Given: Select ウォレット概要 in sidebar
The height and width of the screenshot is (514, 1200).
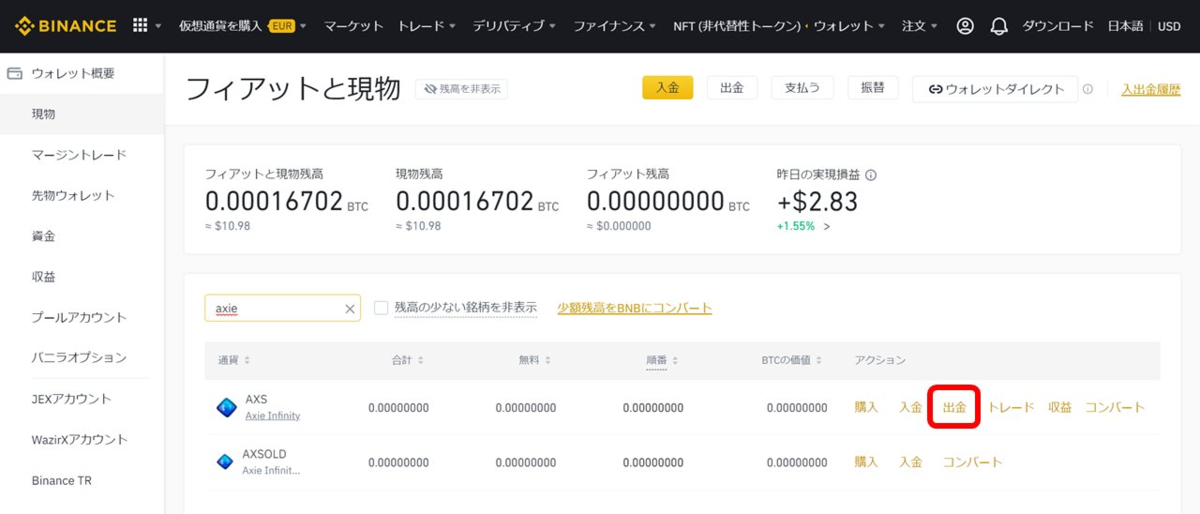Looking at the screenshot, I should pos(82,73).
